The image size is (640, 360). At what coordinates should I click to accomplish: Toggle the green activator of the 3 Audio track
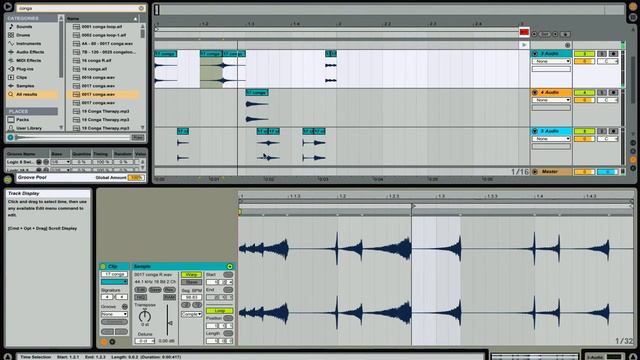(584, 54)
